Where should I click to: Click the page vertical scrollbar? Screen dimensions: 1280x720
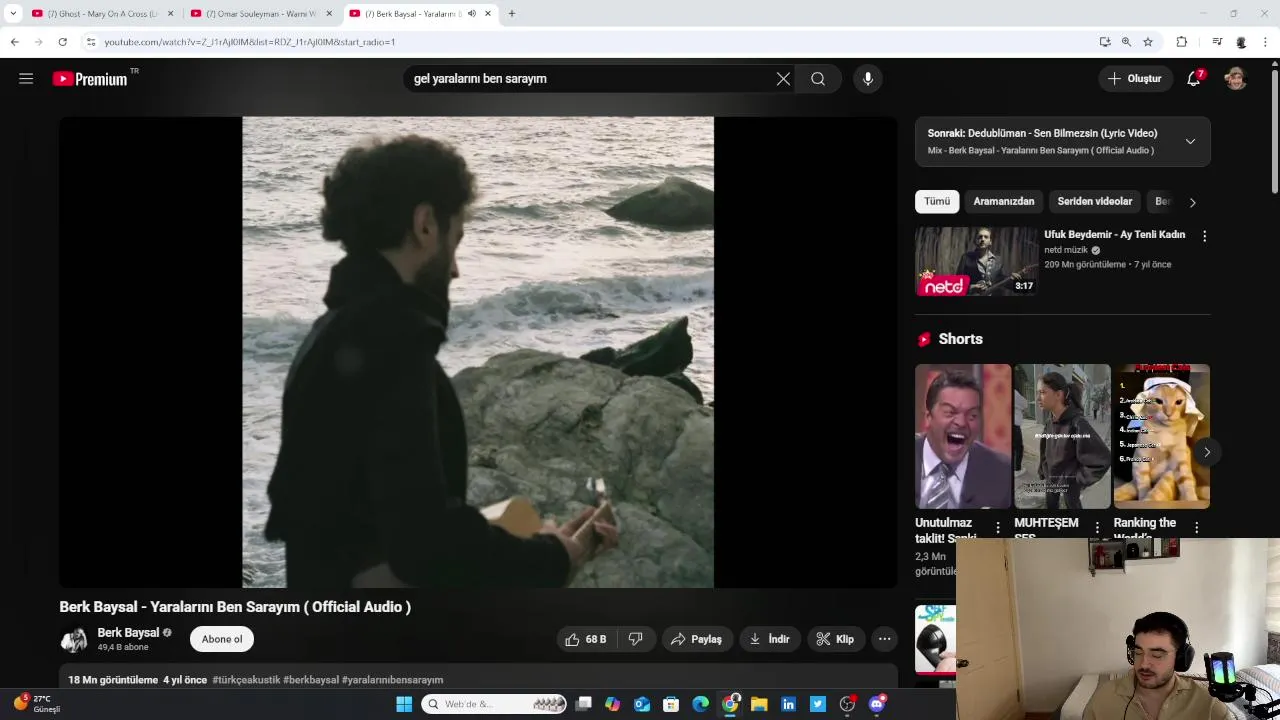click(x=1274, y=130)
